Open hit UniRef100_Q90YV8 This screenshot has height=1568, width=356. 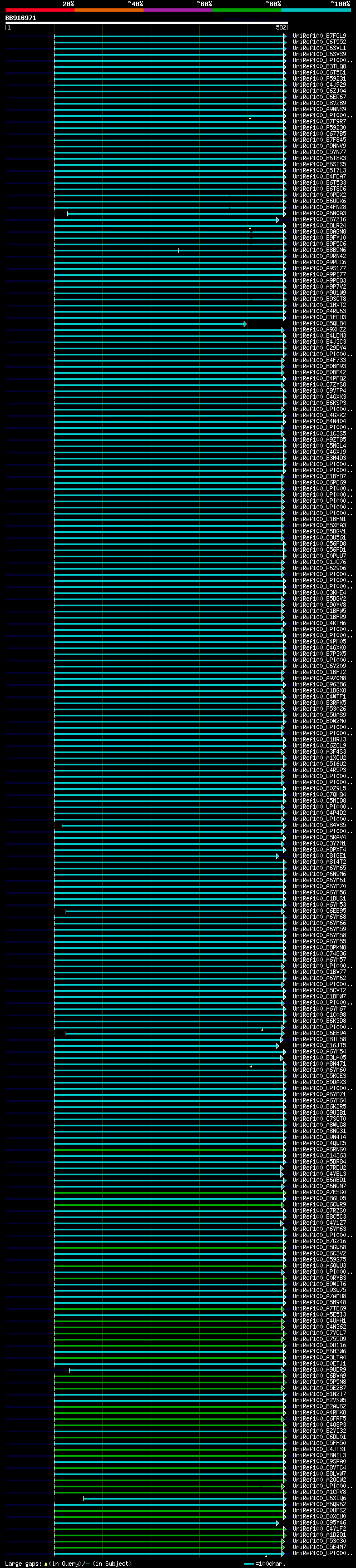(x=319, y=605)
